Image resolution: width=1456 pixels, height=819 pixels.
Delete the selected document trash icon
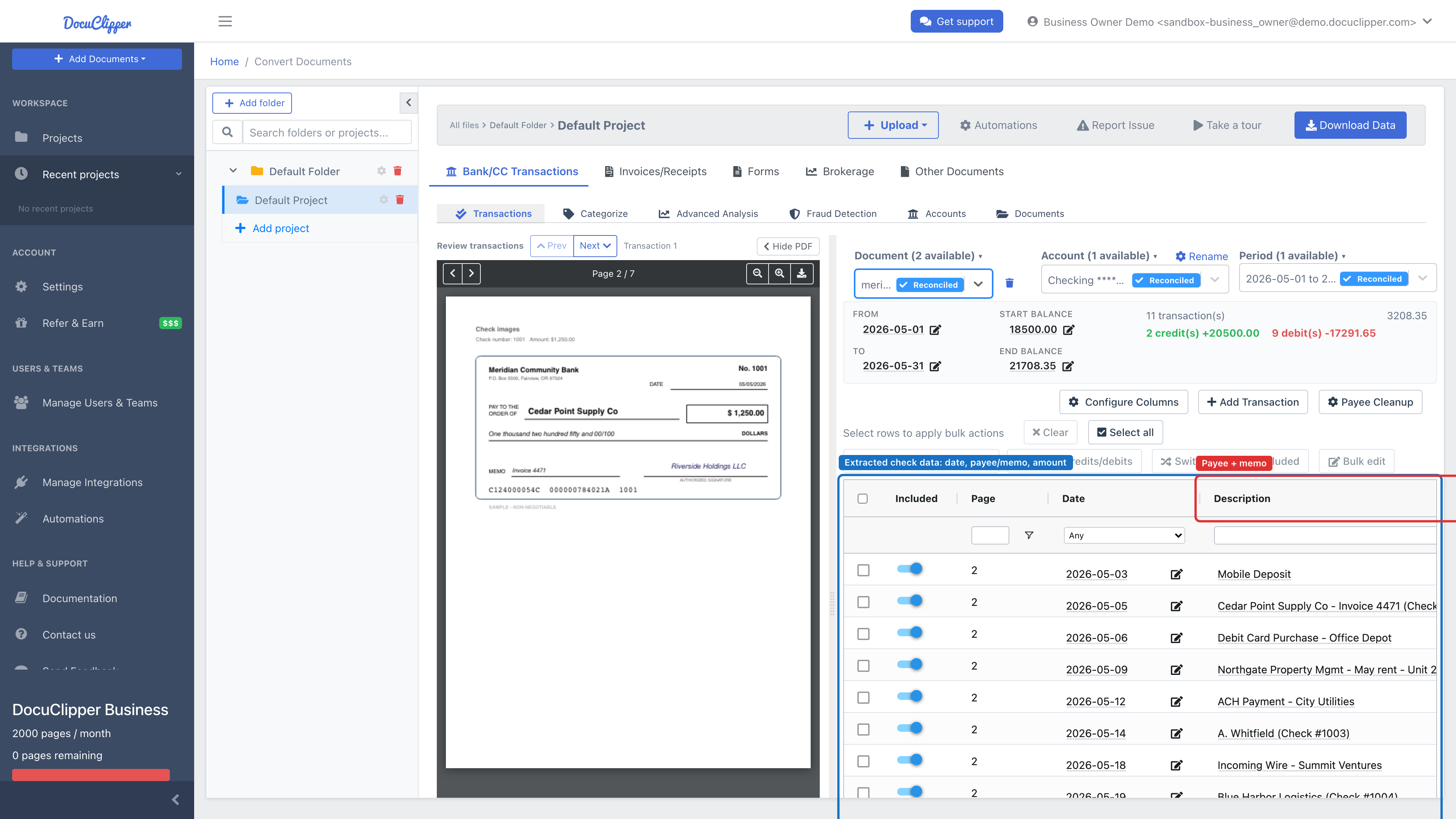tap(1009, 282)
